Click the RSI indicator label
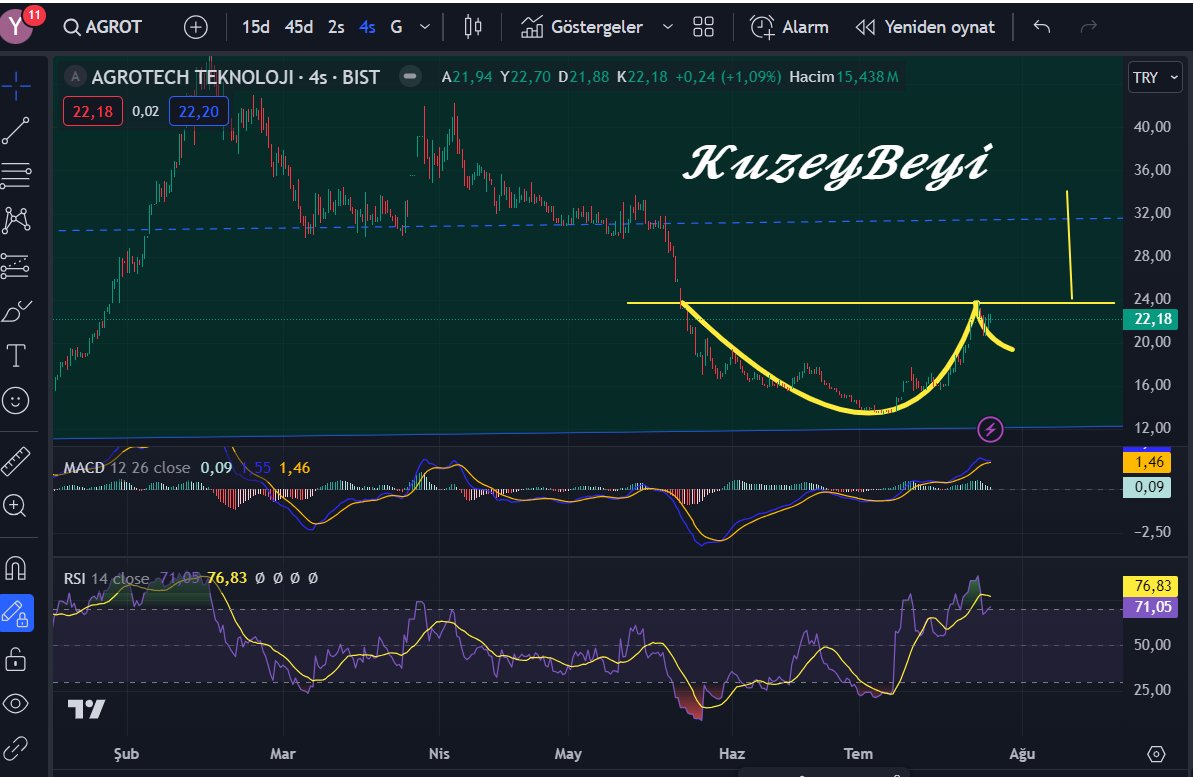Screen dimensions: 1193x777 point(75,578)
